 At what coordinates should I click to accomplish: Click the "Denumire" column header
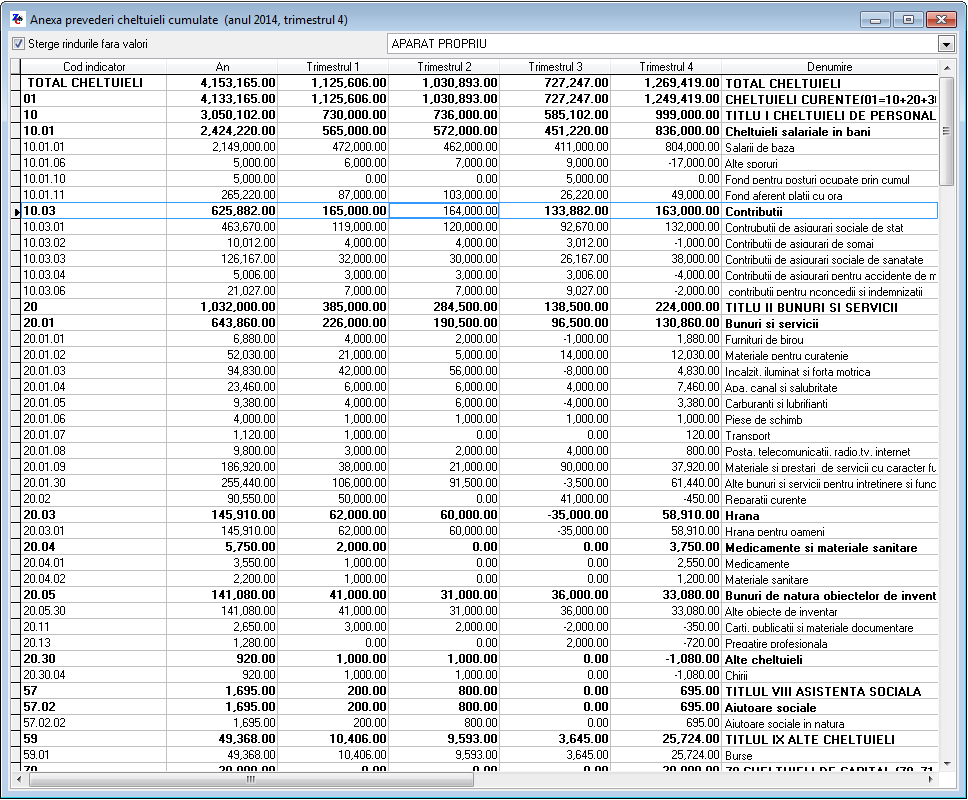point(830,67)
